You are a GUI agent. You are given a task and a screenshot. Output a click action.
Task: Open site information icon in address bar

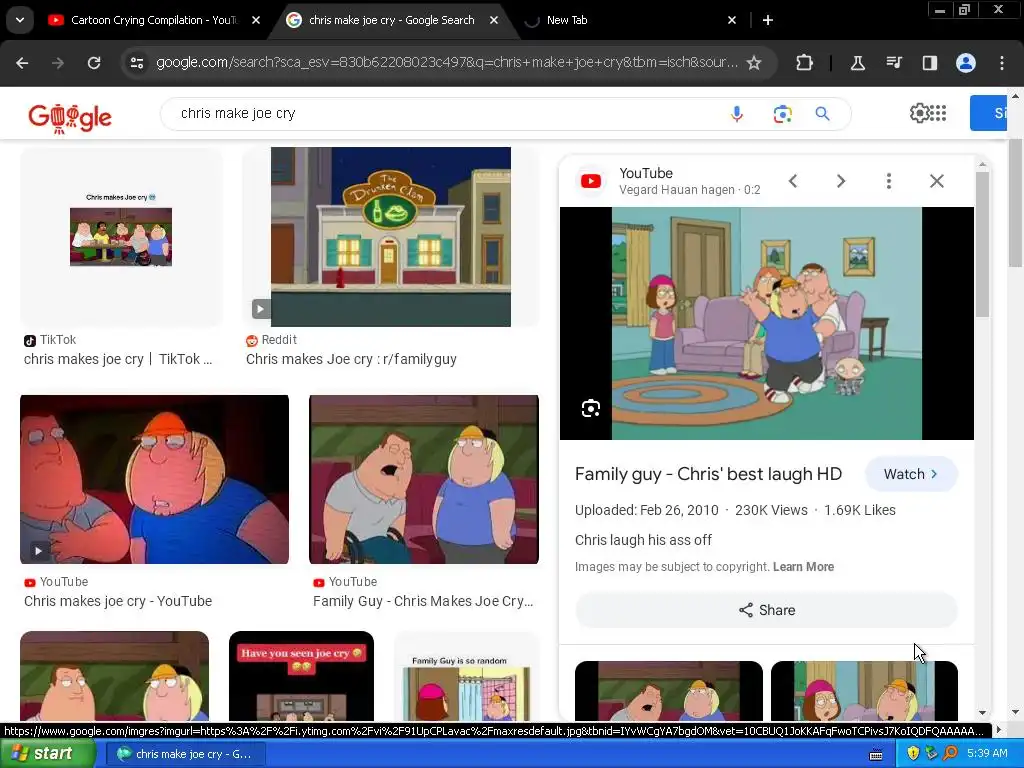click(136, 63)
